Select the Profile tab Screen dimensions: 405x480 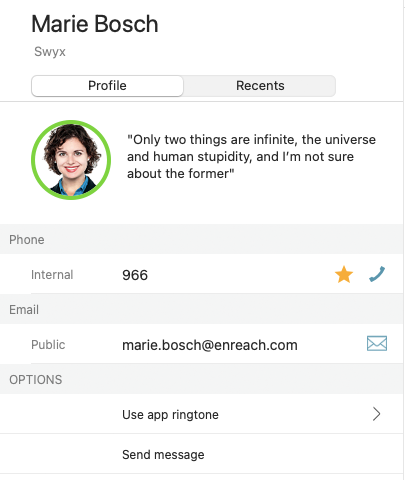click(x=107, y=86)
